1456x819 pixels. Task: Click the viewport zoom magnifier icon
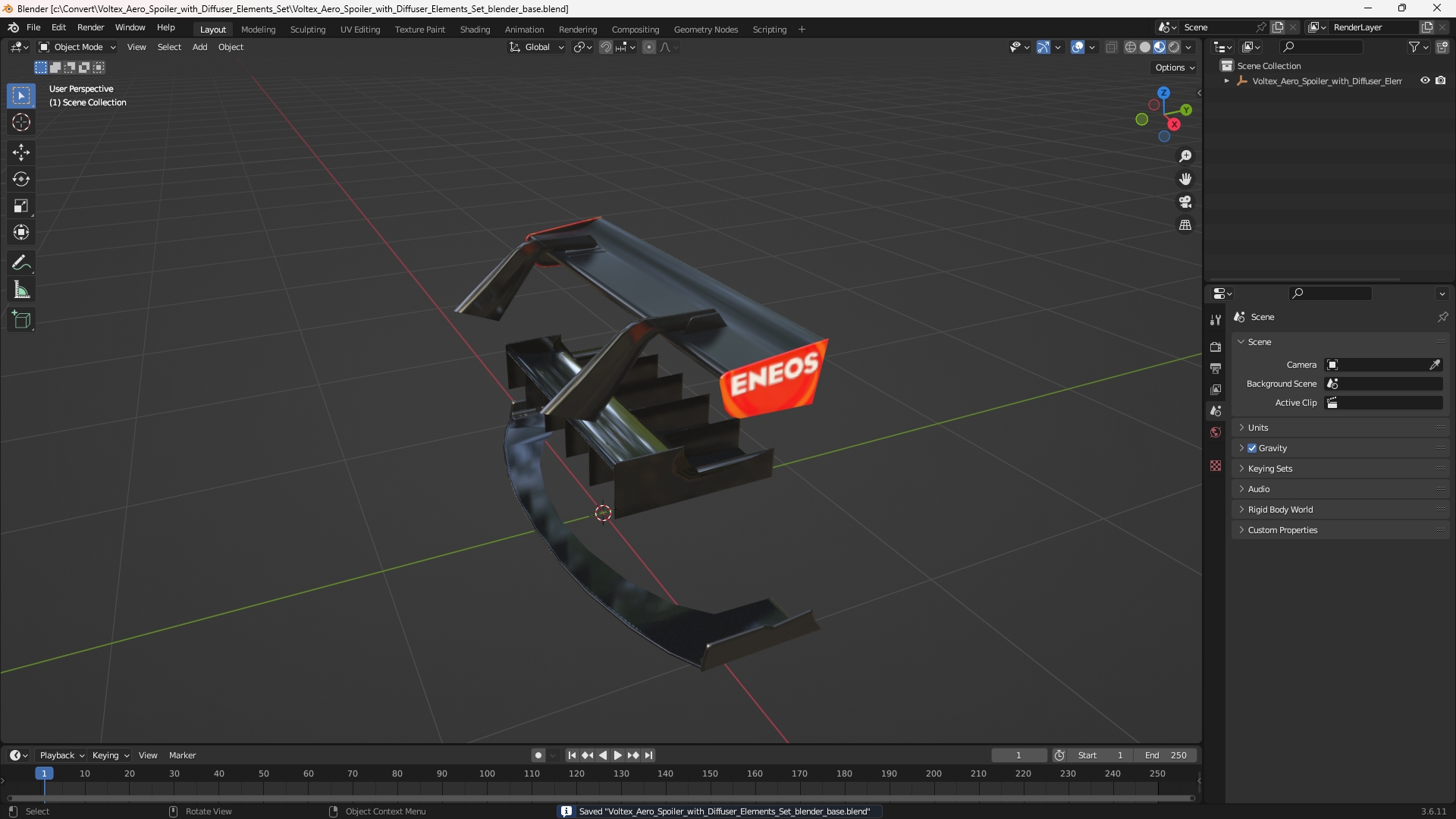(1185, 156)
